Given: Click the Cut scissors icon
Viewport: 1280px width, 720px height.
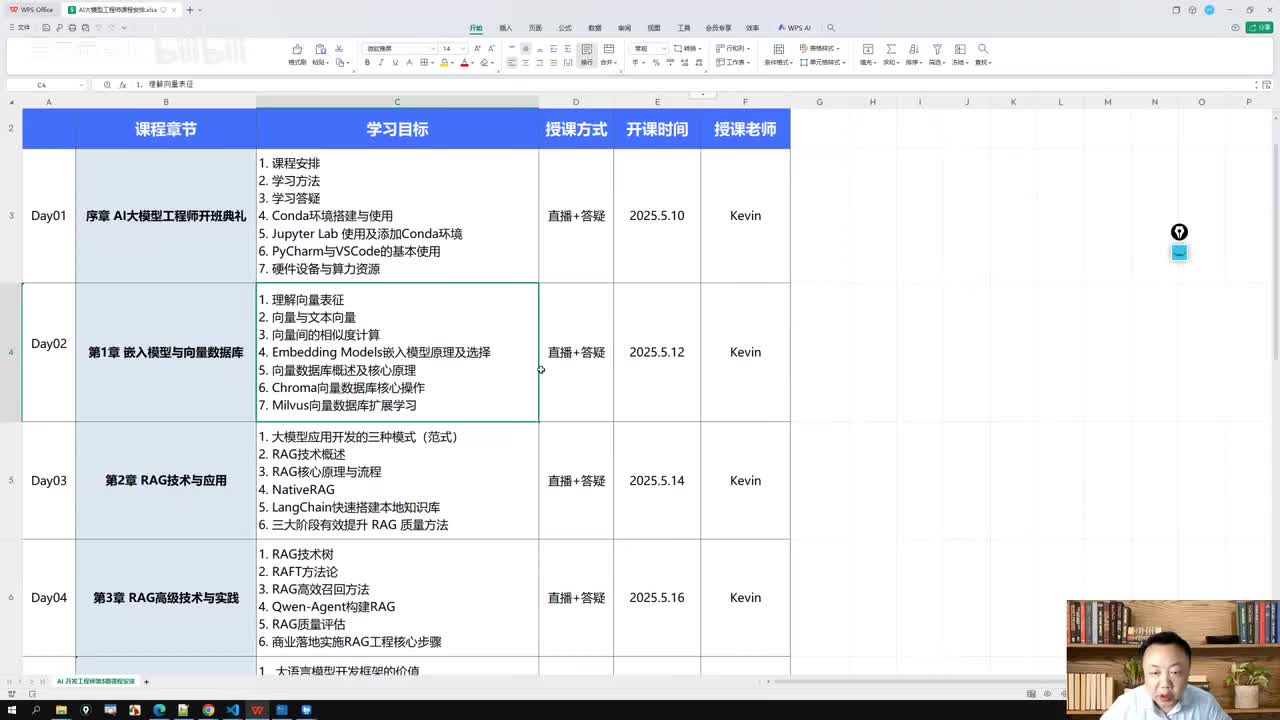Looking at the screenshot, I should (x=339, y=48).
